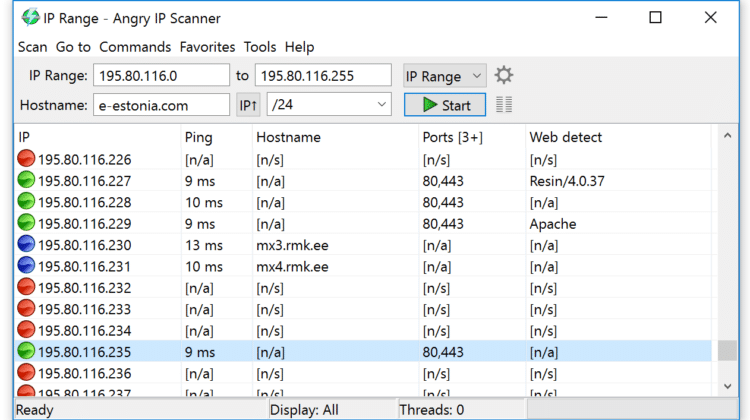Click the red status dot for 195.80.116.232
750x420 pixels.
[x=26, y=287]
